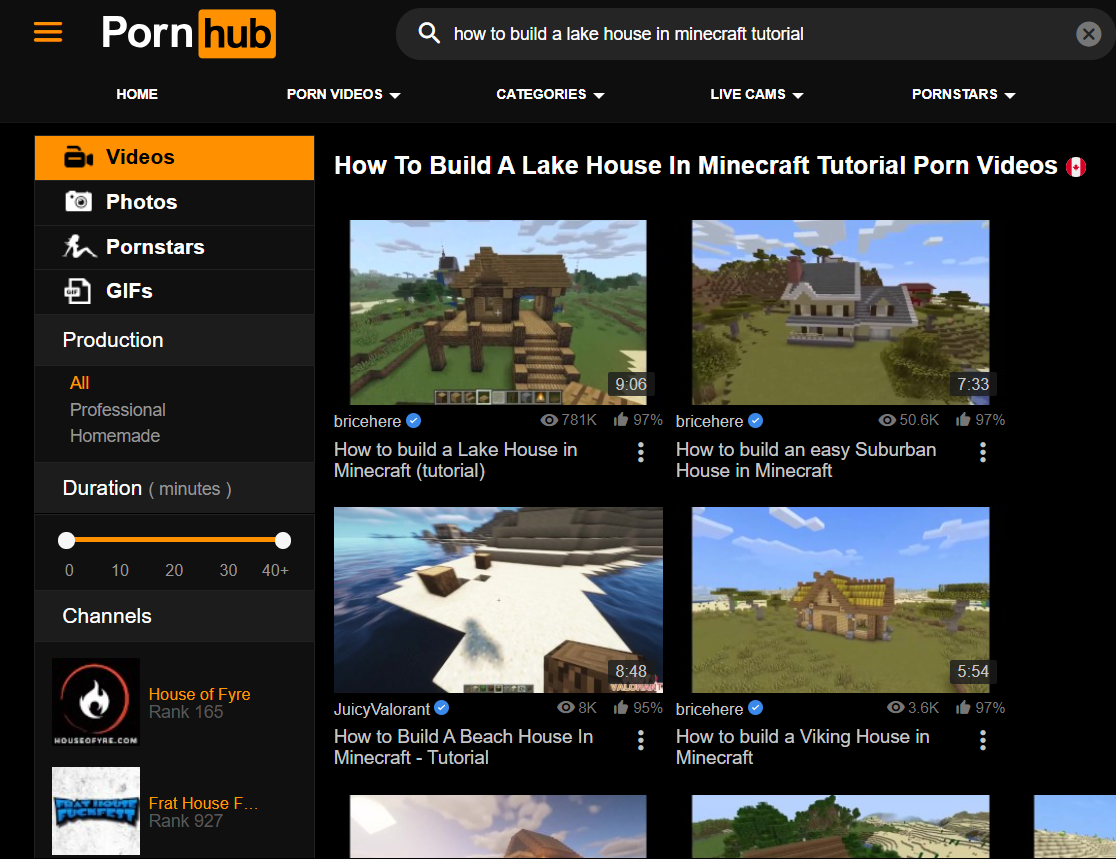1116x859 pixels.
Task: Clear the search field with X button
Action: pos(1088,33)
